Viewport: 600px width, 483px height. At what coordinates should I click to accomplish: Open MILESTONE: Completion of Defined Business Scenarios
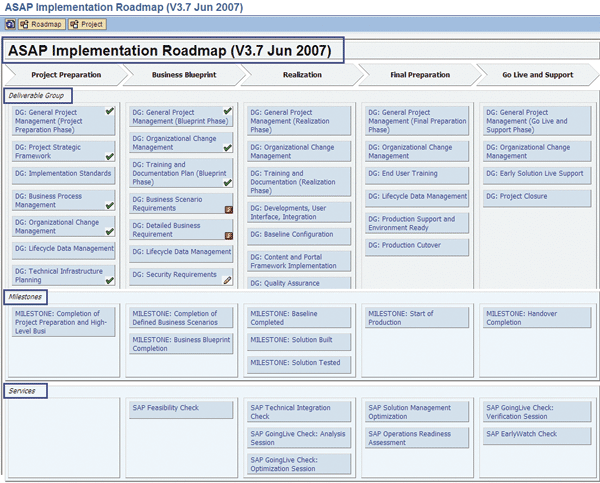tap(181, 318)
